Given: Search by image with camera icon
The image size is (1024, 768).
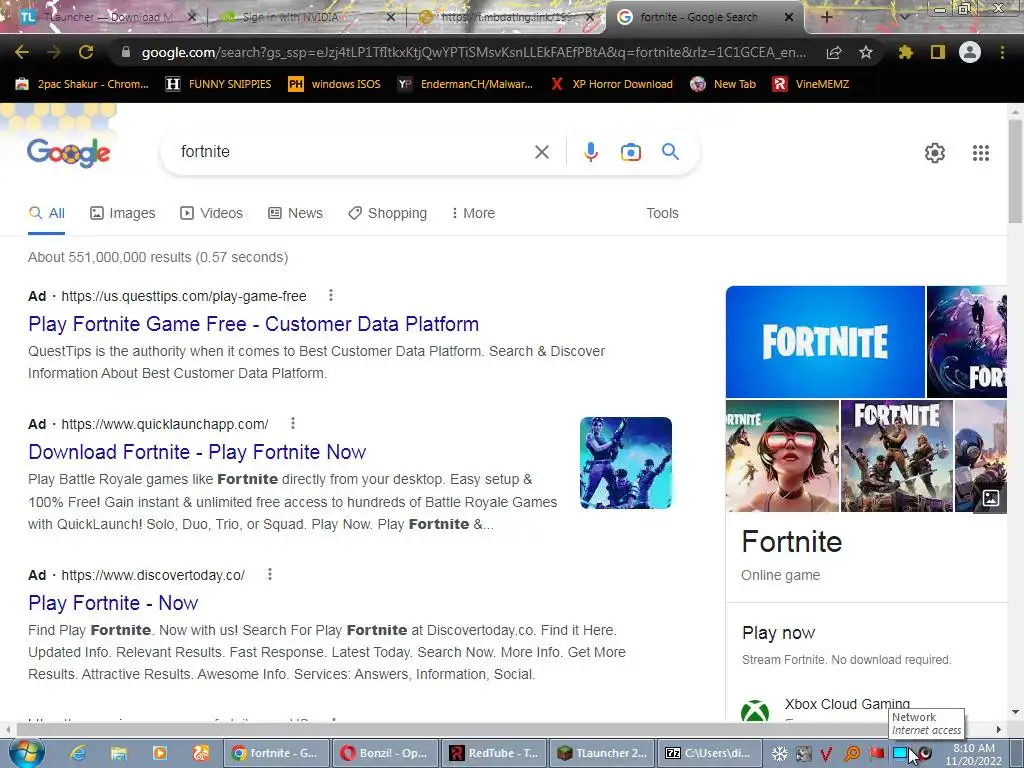Looking at the screenshot, I should 631,152.
